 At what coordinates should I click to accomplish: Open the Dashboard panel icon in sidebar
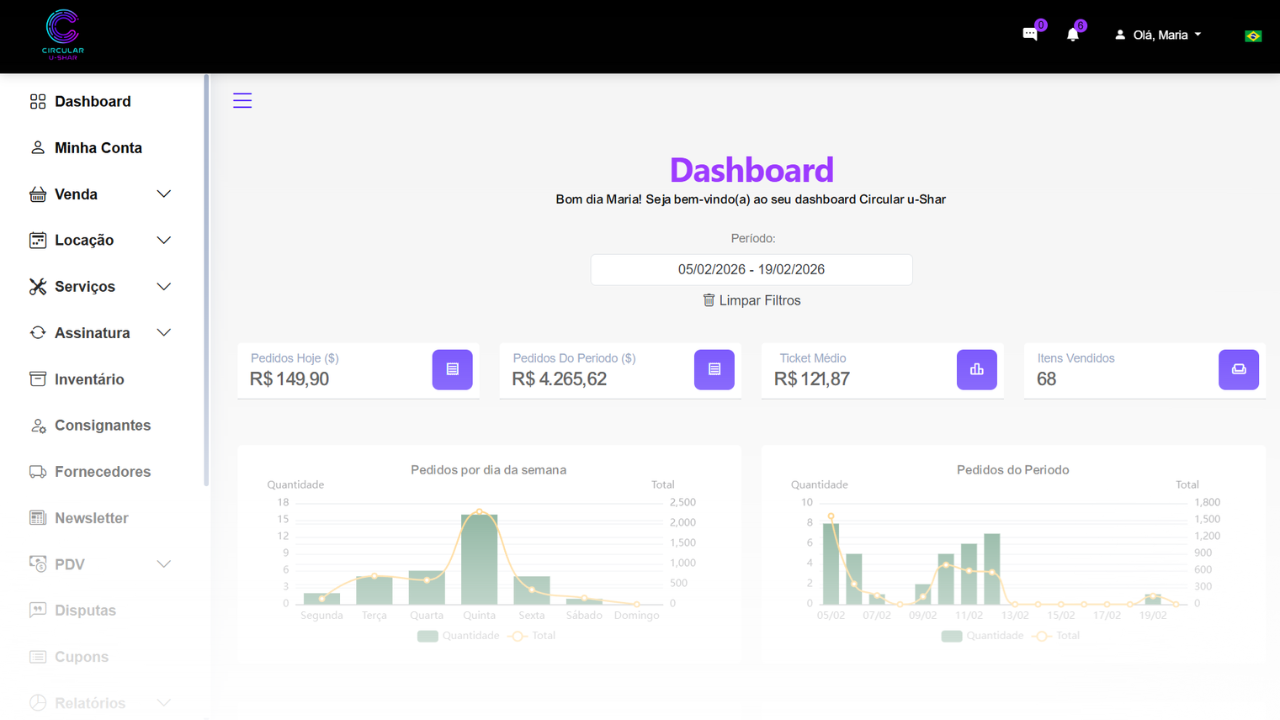[x=37, y=101]
